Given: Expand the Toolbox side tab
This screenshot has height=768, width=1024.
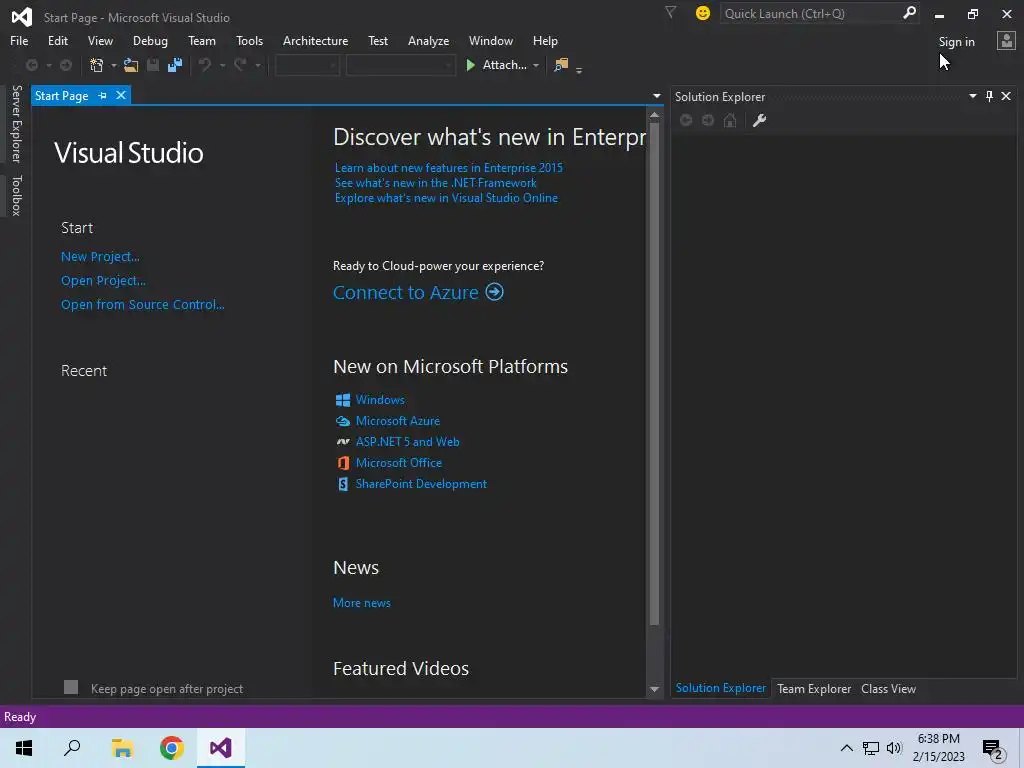Looking at the screenshot, I should (16, 195).
